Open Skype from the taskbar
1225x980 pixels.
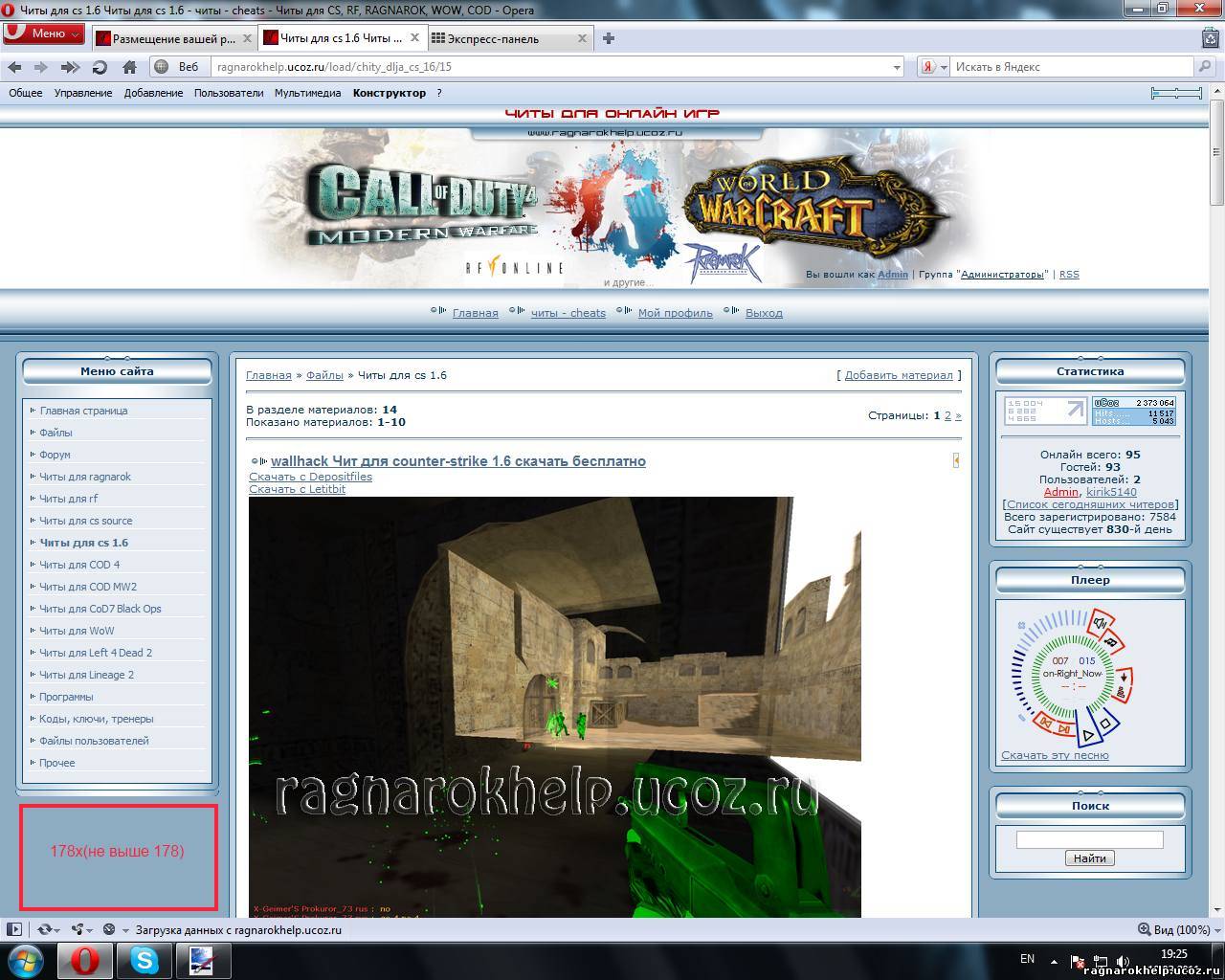coord(145,959)
